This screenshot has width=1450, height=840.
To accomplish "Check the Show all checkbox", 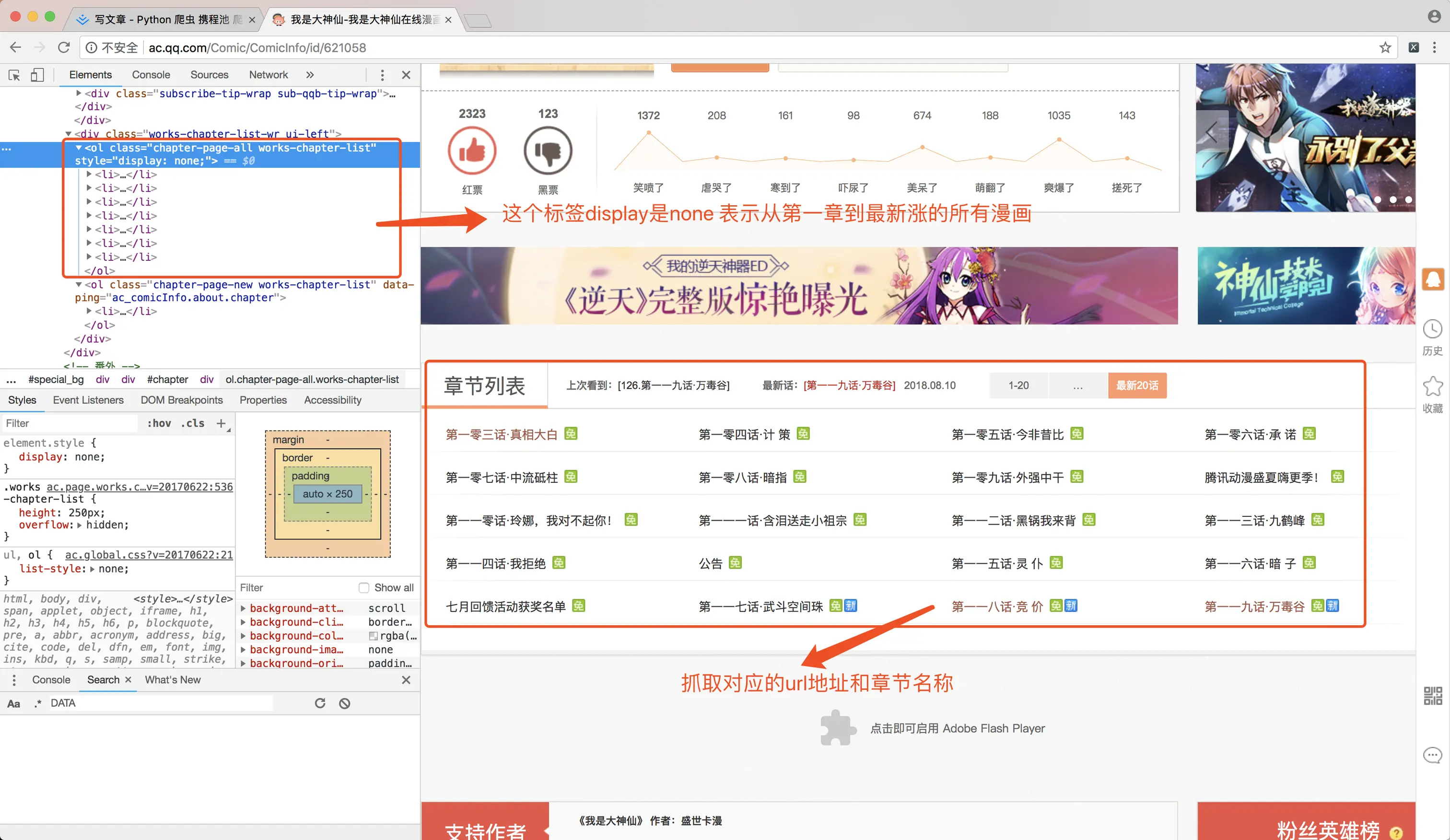I will [363, 587].
